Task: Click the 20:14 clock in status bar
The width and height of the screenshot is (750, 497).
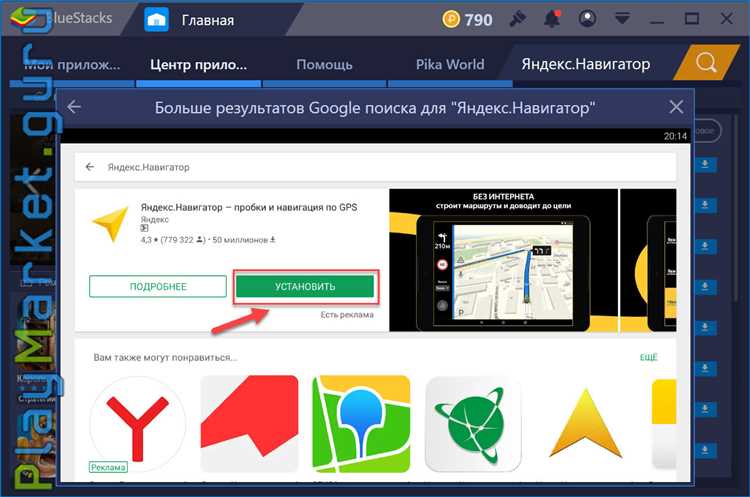Action: 675,136
